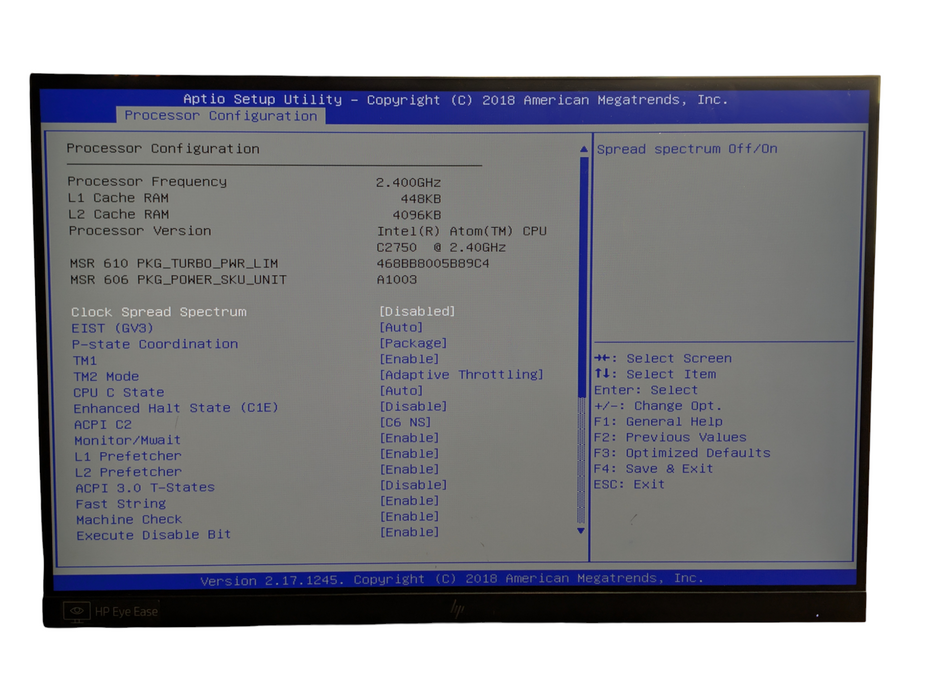This screenshot has height=700, width=930.
Task: Select the EIST (GV3) label
Action: coord(112,328)
